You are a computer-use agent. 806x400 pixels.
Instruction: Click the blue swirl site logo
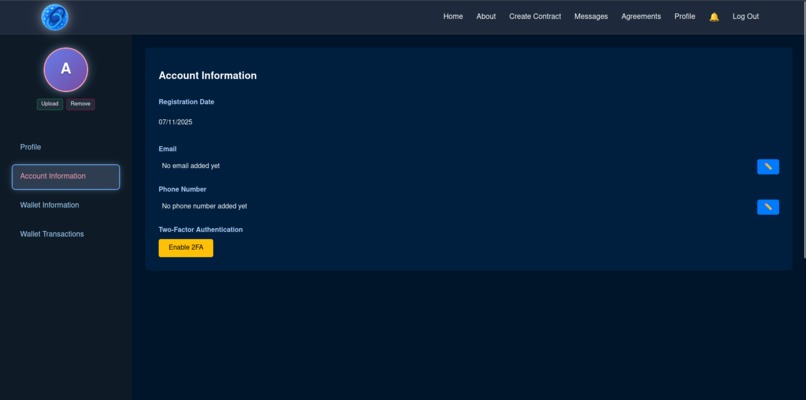click(x=54, y=17)
